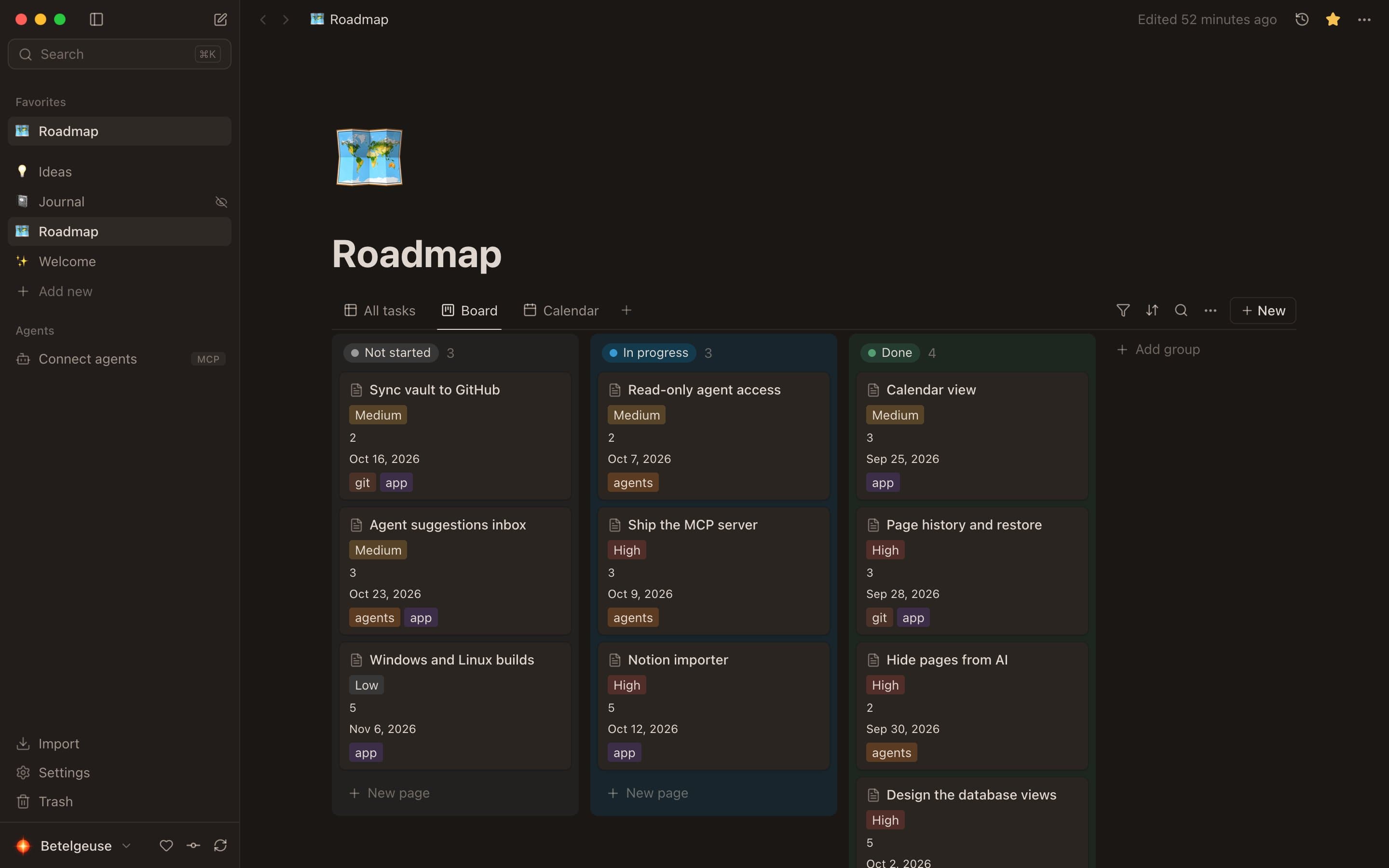Add New page under Not started
This screenshot has width=1389, height=868.
coord(390,793)
